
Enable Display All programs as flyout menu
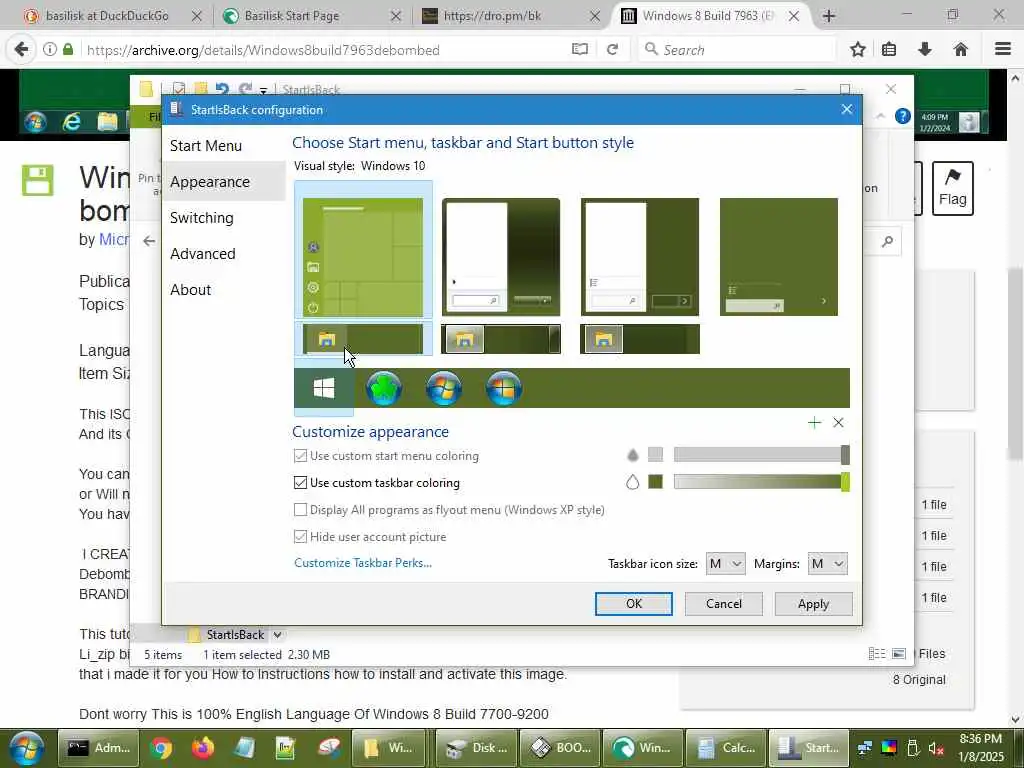pos(300,509)
